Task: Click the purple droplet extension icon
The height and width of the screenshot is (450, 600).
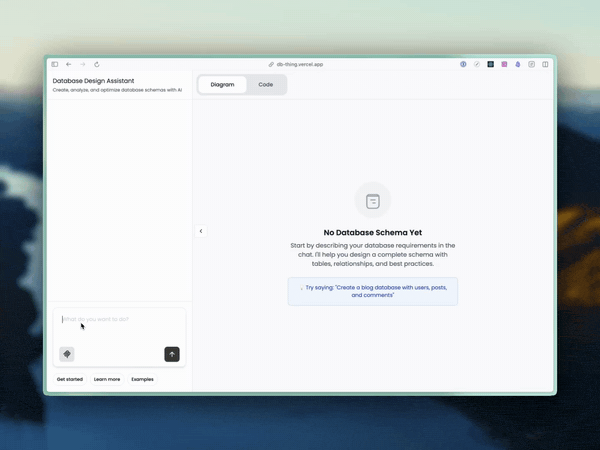Action: click(518, 64)
